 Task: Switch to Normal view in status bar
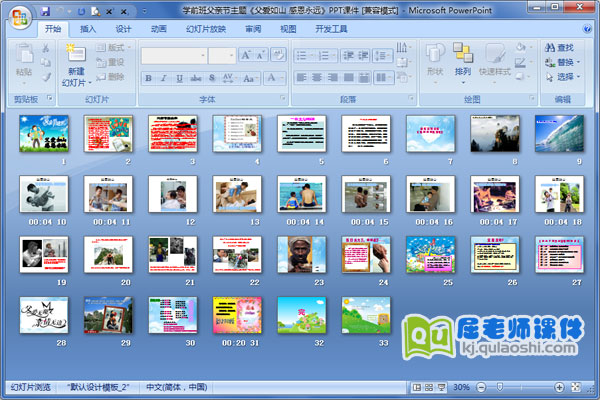[x=416, y=387]
